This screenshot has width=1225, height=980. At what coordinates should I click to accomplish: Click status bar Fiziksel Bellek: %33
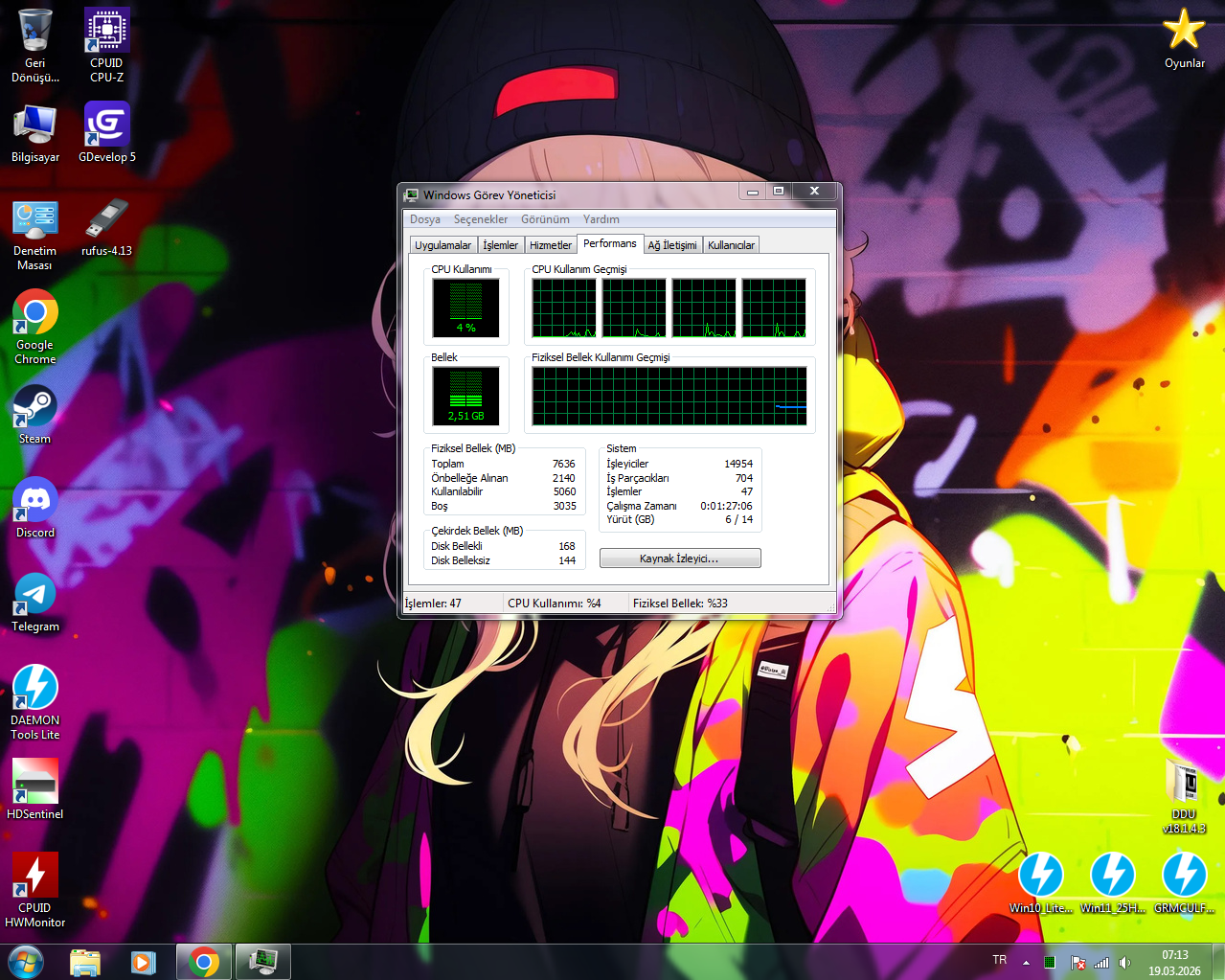(x=680, y=604)
